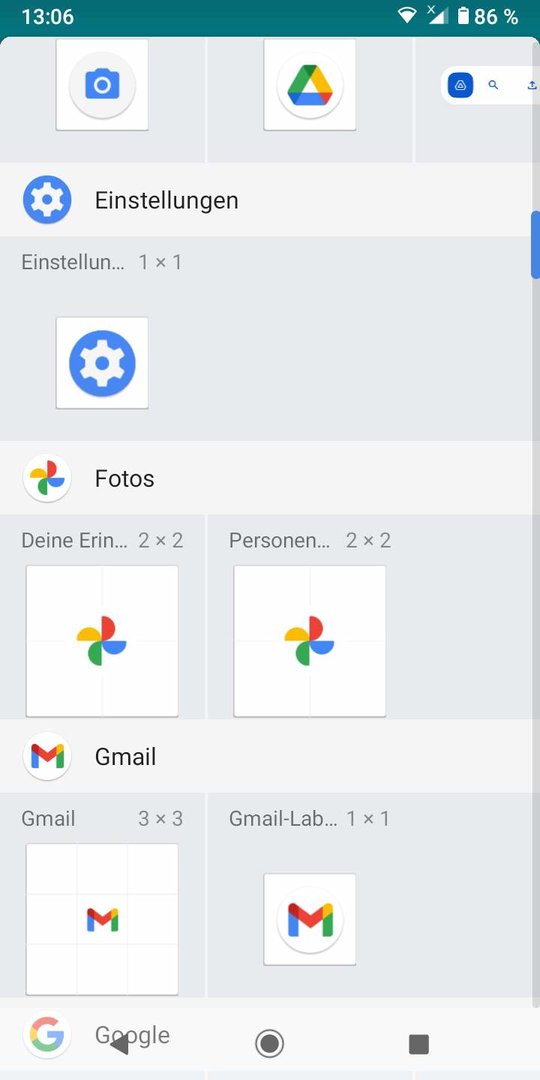This screenshot has width=540, height=1080.
Task: Choose the Gmail-Label 1 × 1 widget
Action: [x=310, y=920]
